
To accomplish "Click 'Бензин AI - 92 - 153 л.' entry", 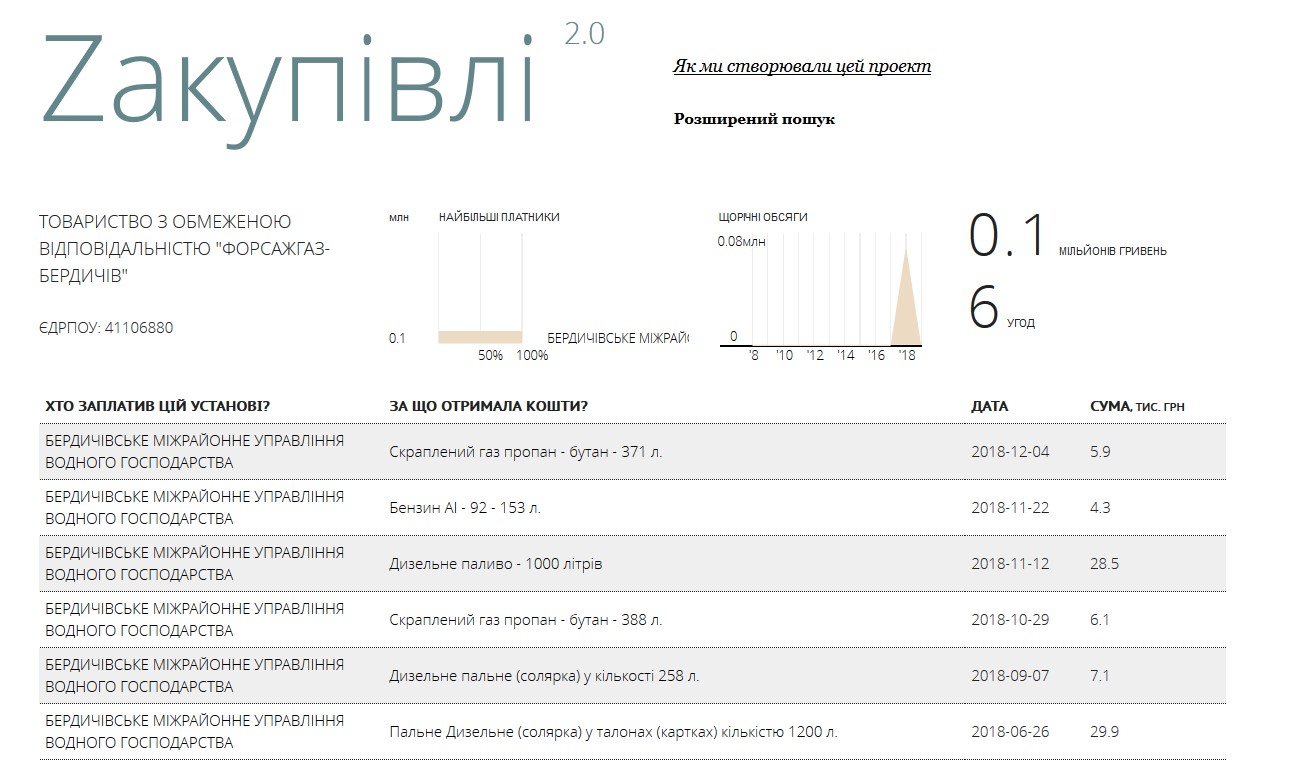I will click(465, 508).
